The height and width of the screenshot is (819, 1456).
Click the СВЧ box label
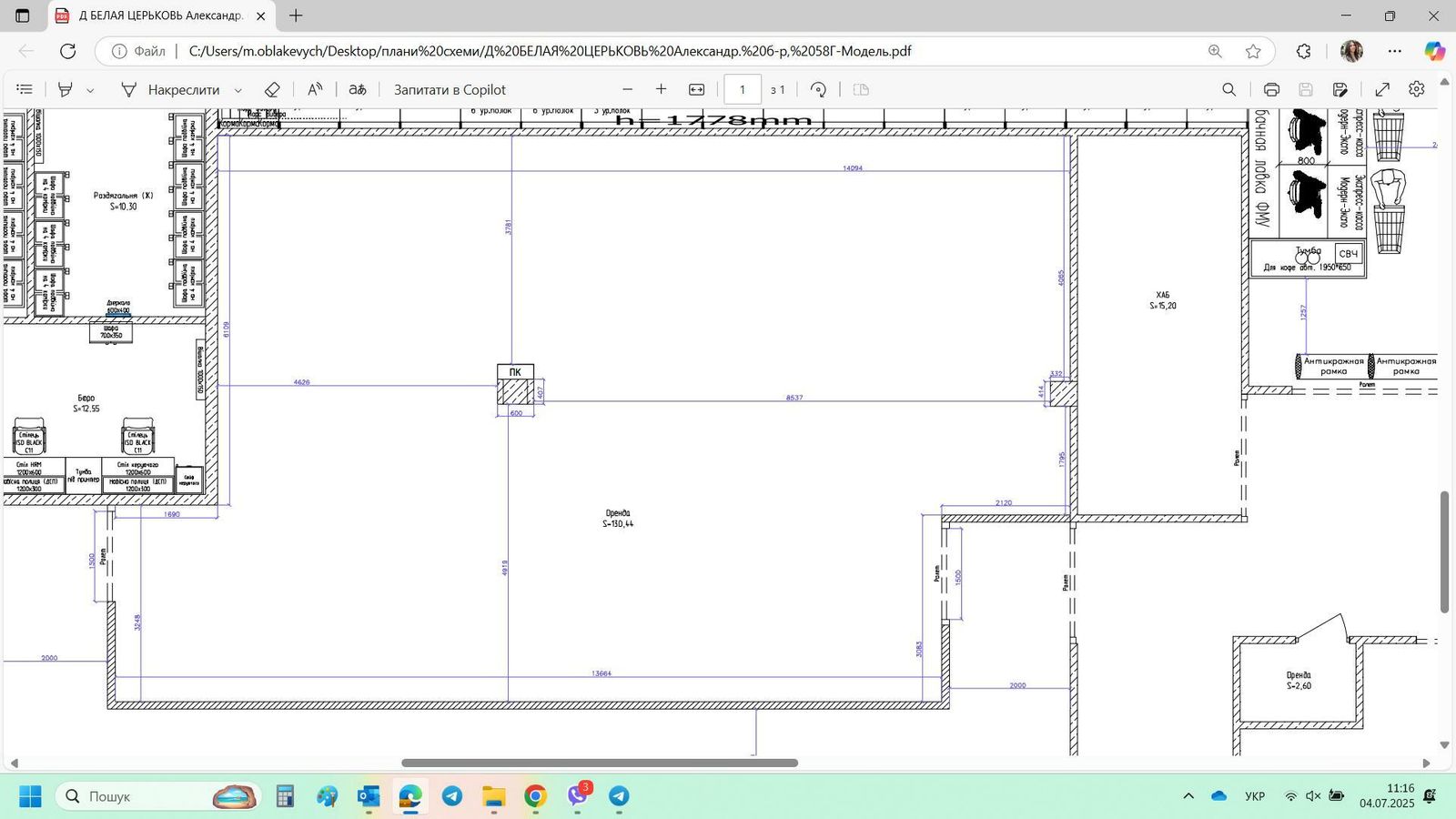(1349, 254)
